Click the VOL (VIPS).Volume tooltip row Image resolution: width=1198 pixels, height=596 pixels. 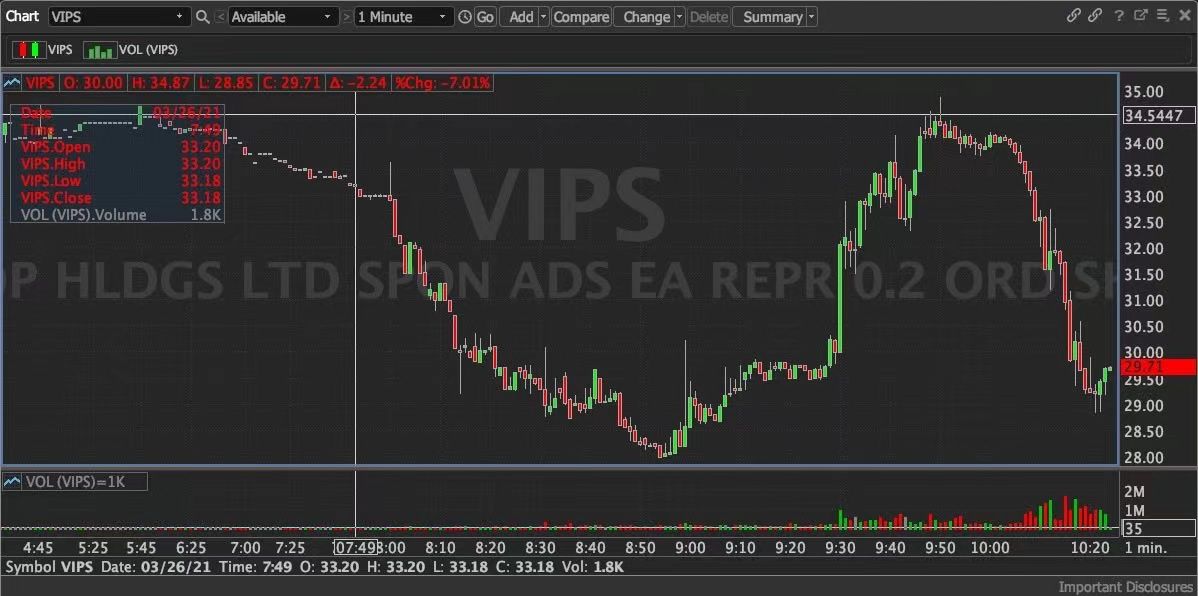click(121, 215)
